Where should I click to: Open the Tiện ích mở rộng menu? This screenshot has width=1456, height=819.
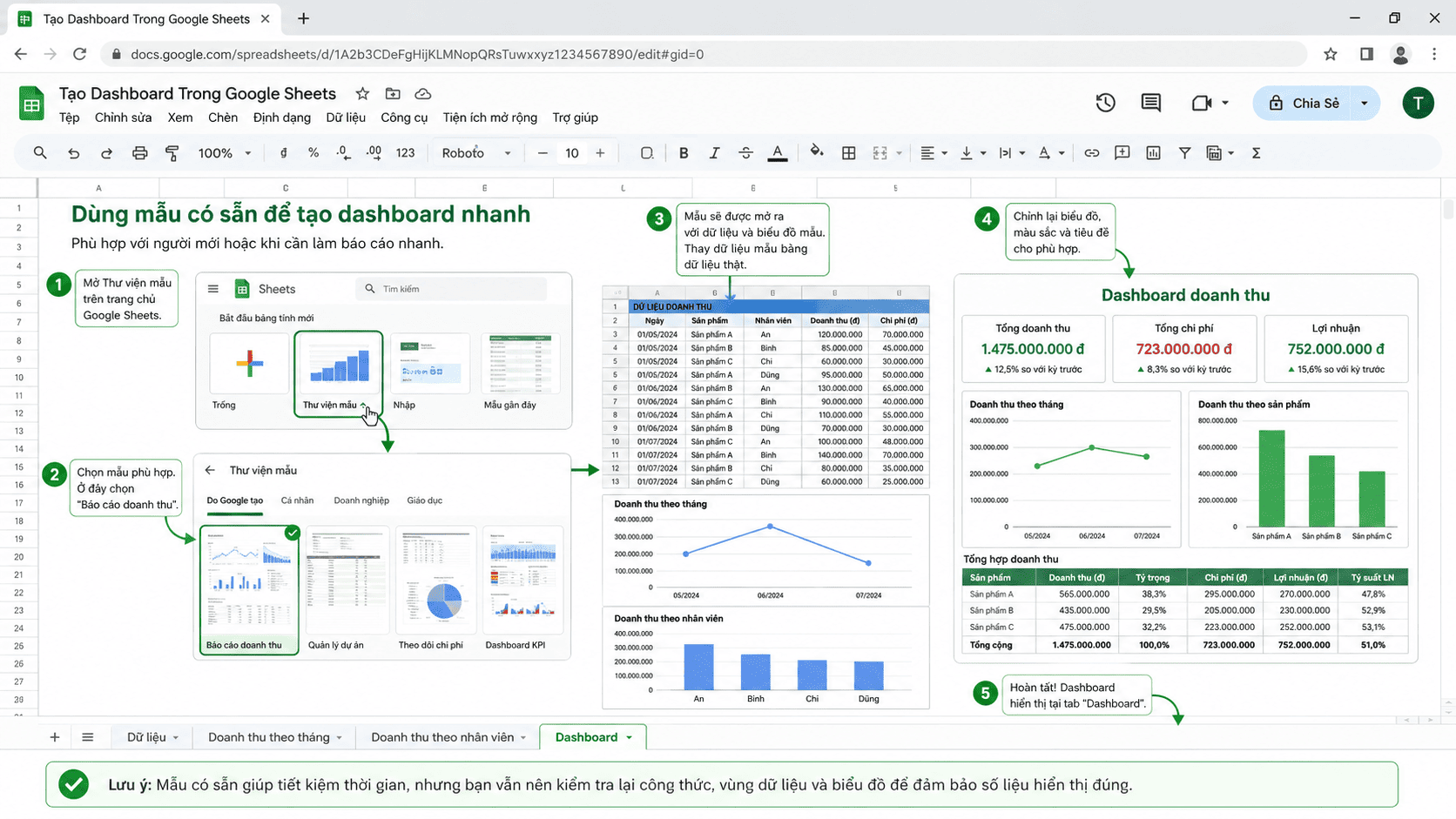[489, 117]
